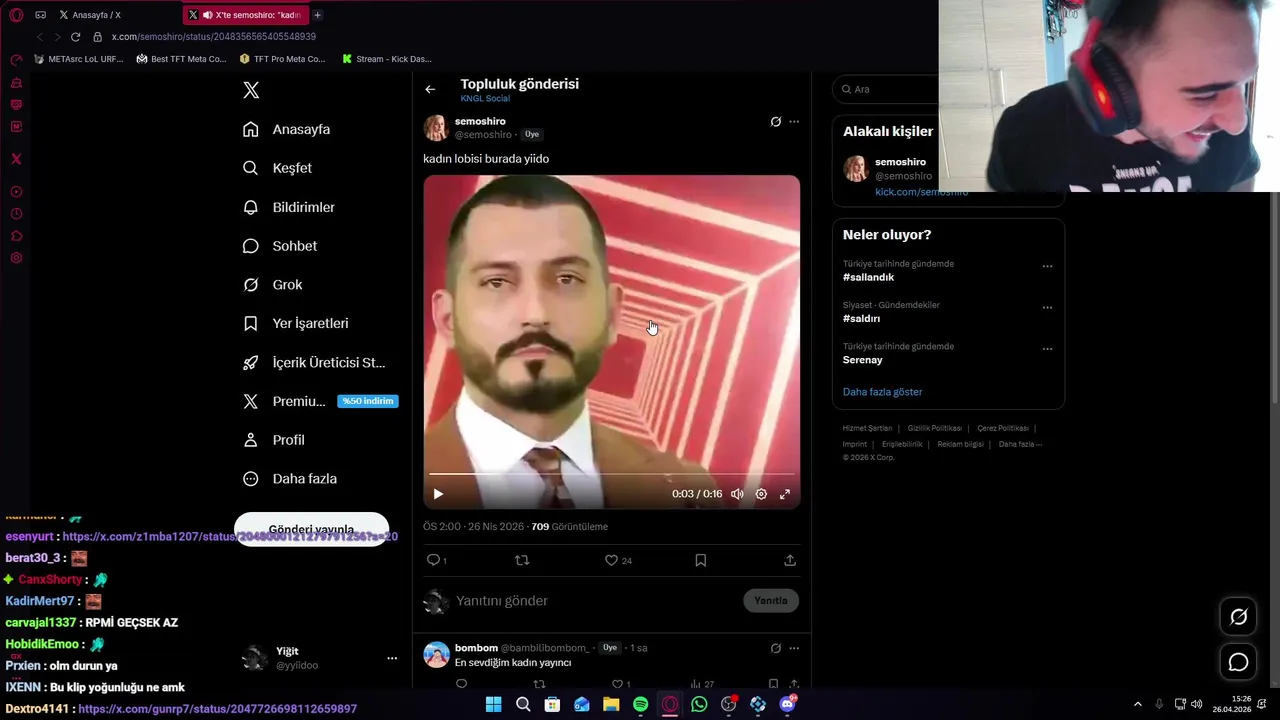This screenshot has width=1280, height=720.
Task: Open Best TFT Meta Co... bookmark
Action: [182, 59]
